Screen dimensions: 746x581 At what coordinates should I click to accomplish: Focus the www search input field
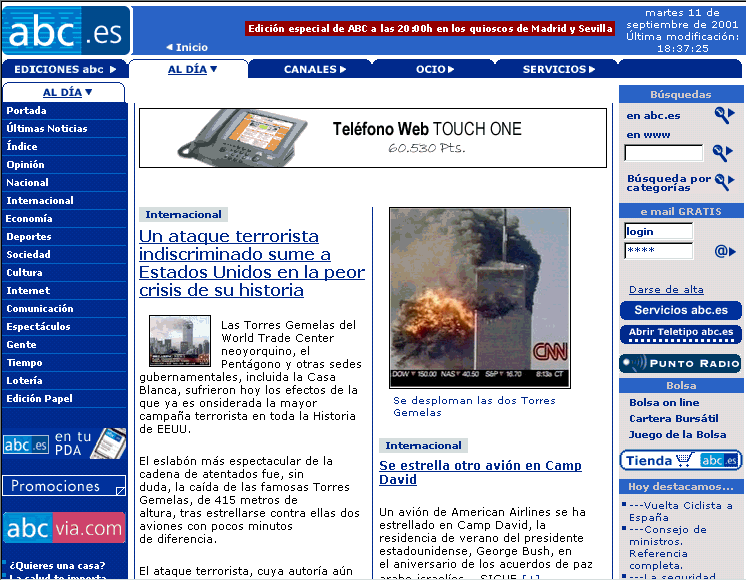pos(663,153)
